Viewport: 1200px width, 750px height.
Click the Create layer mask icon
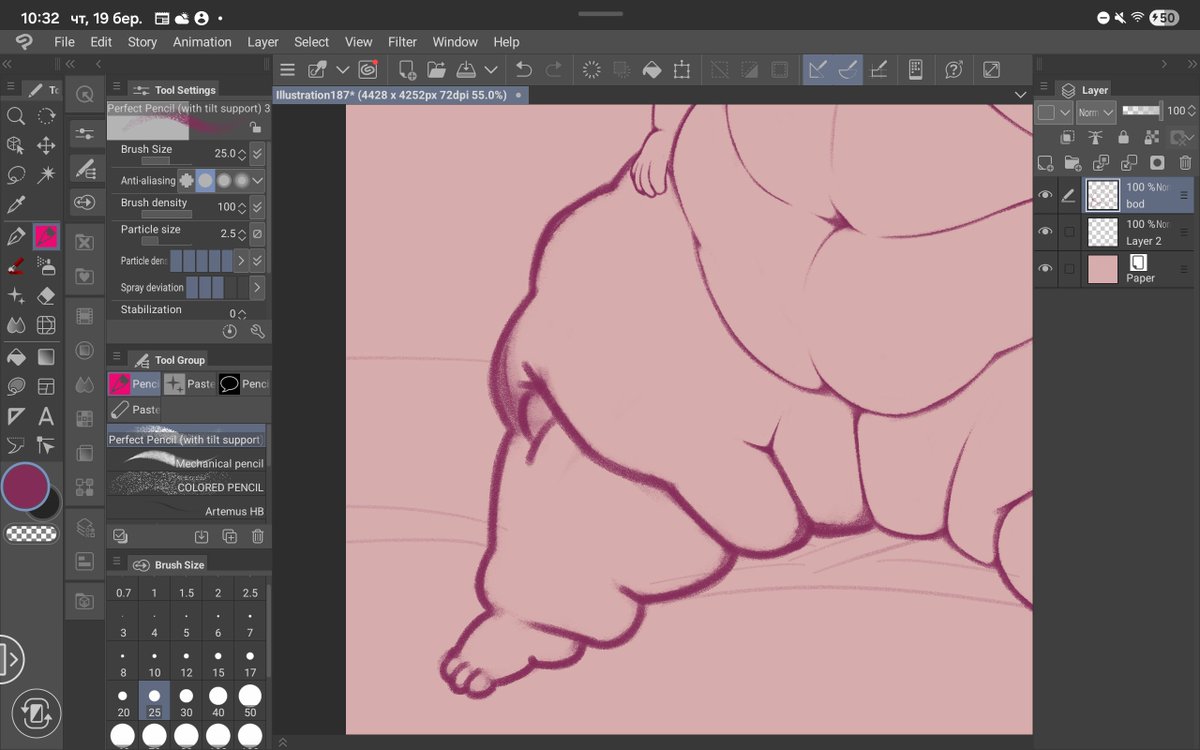1157,163
